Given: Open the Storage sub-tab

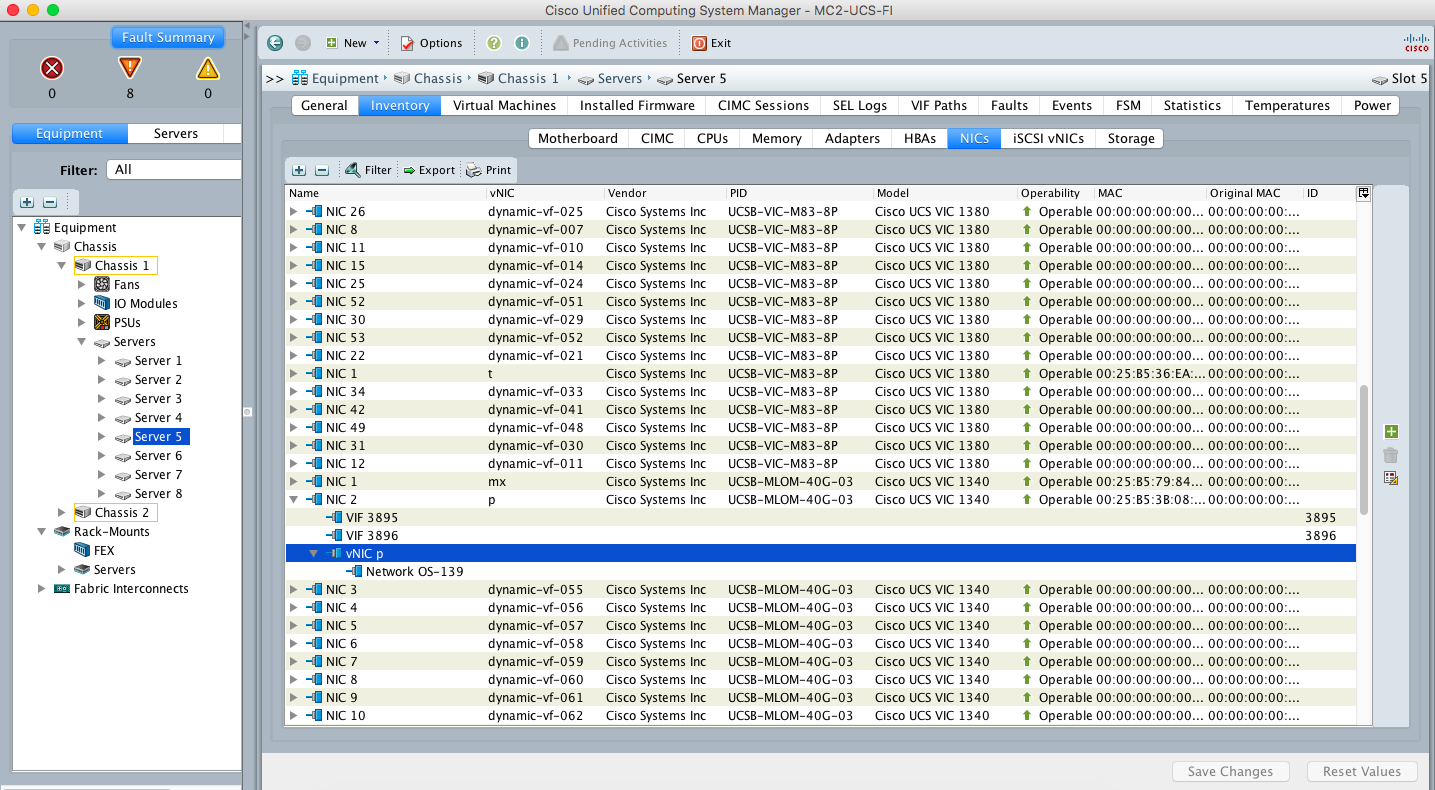Looking at the screenshot, I should pos(1131,138).
